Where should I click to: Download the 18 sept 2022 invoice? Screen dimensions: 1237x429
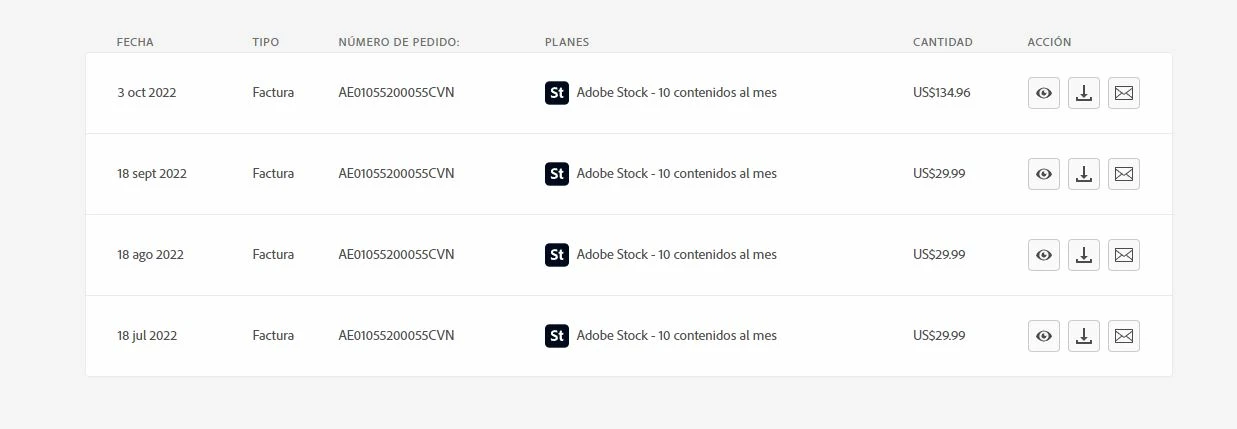point(1083,174)
